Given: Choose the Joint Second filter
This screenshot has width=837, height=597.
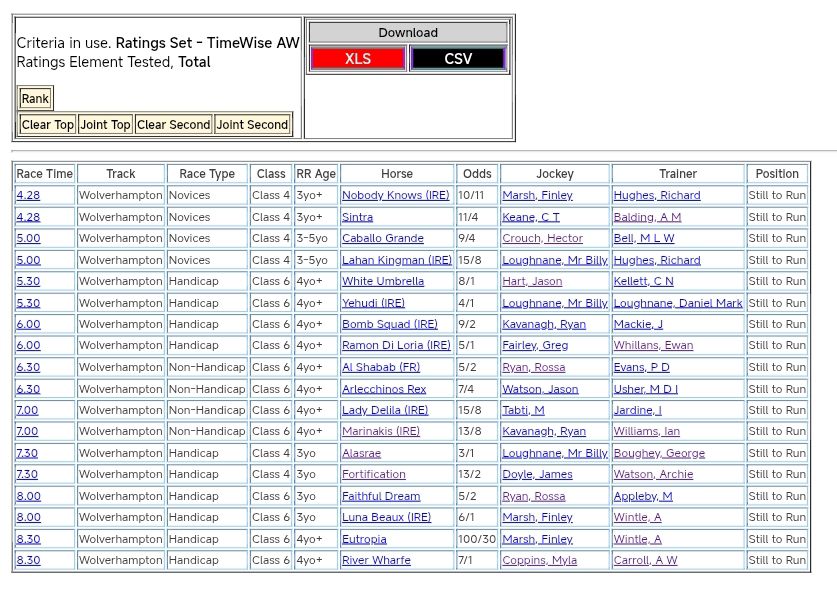Looking at the screenshot, I should pyautogui.click(x=252, y=125).
